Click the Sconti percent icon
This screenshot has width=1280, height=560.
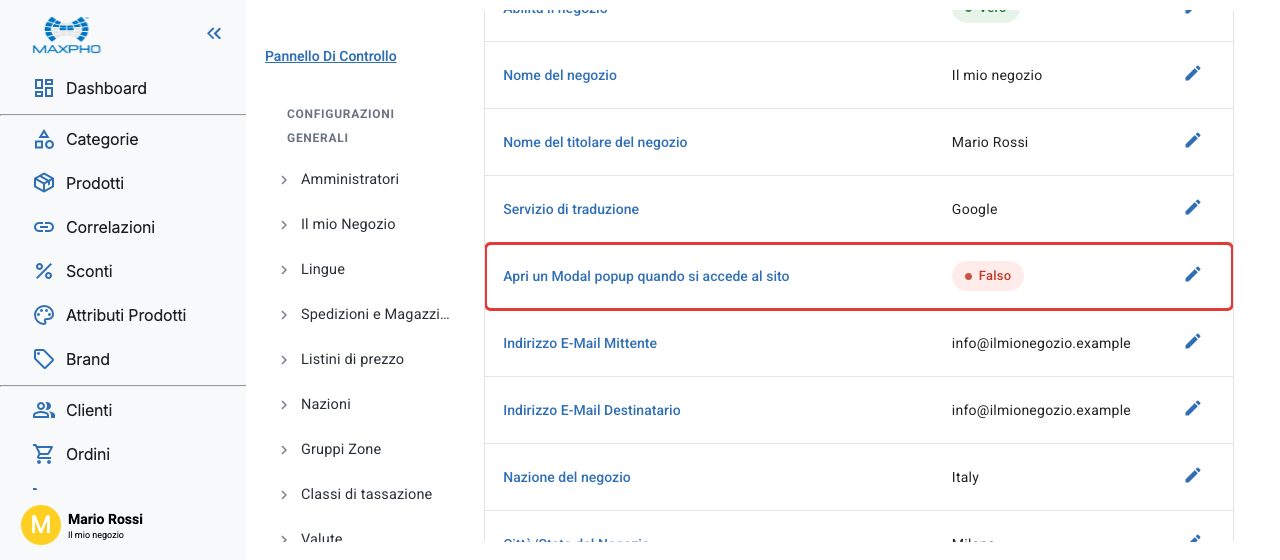(44, 271)
